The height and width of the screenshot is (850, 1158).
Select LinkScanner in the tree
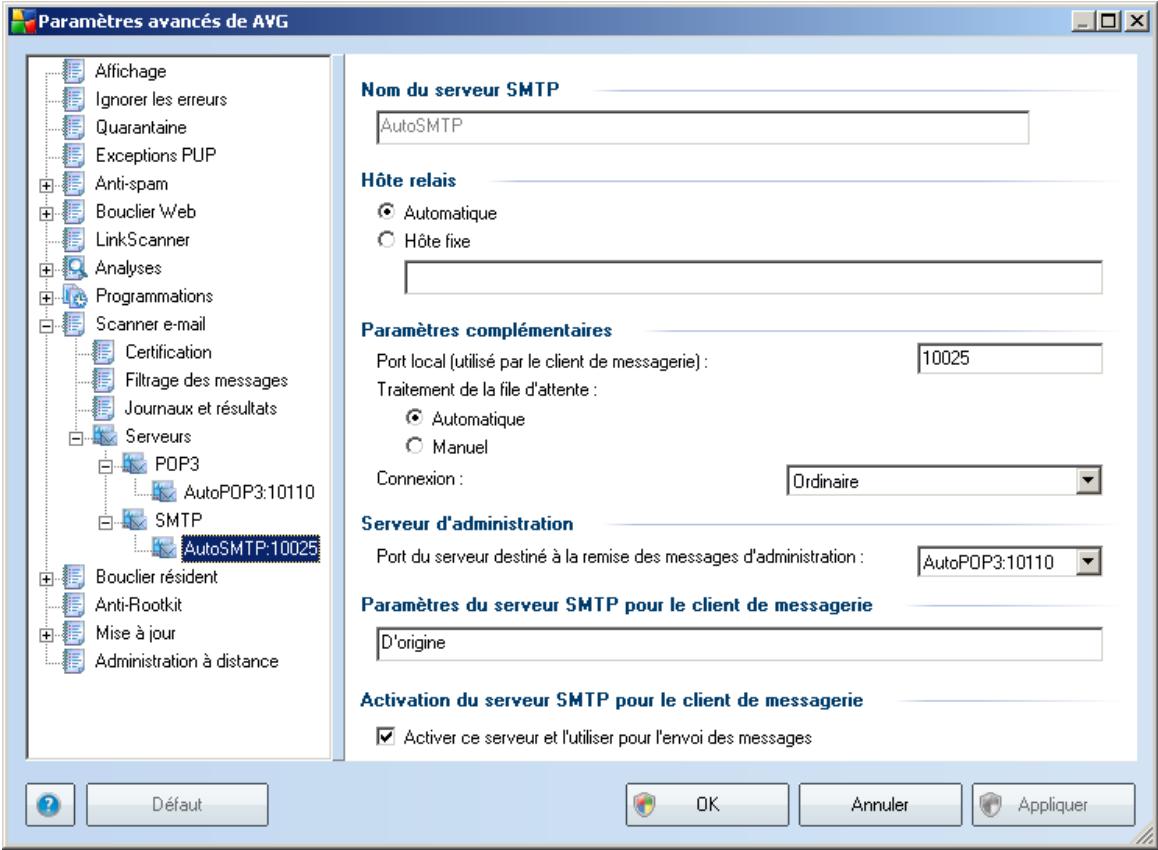[143, 239]
